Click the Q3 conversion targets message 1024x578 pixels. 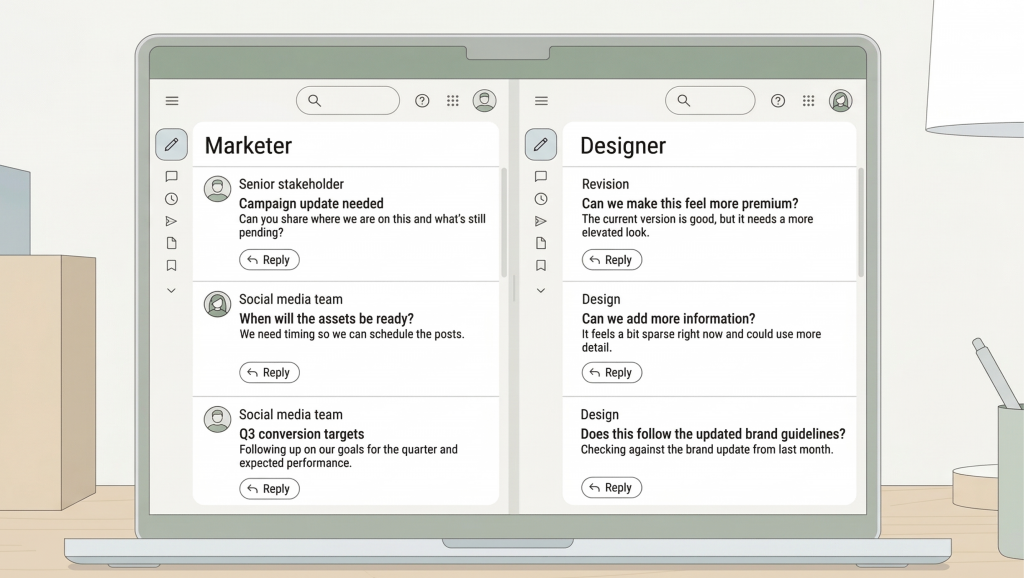[300, 434]
